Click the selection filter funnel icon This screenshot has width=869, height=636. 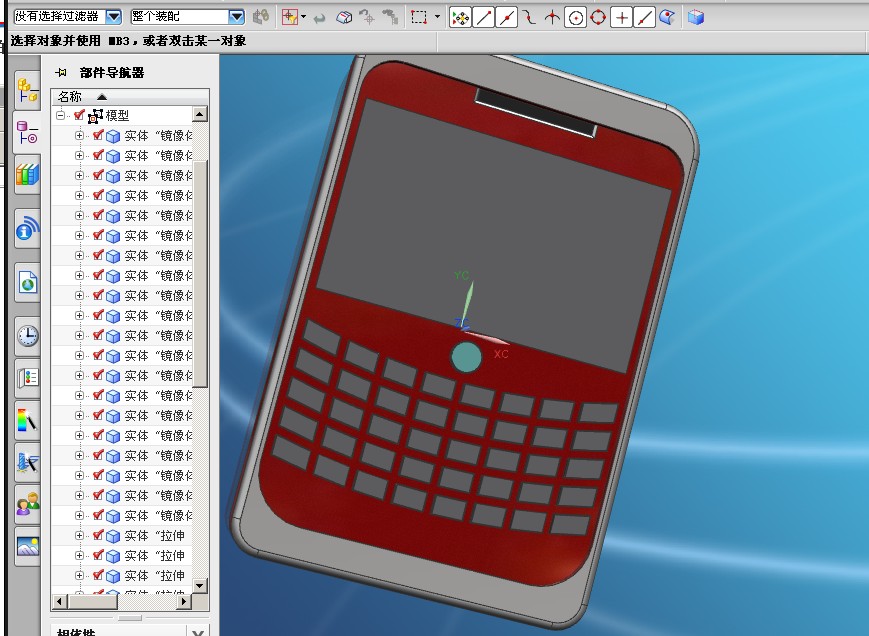[x=289, y=17]
